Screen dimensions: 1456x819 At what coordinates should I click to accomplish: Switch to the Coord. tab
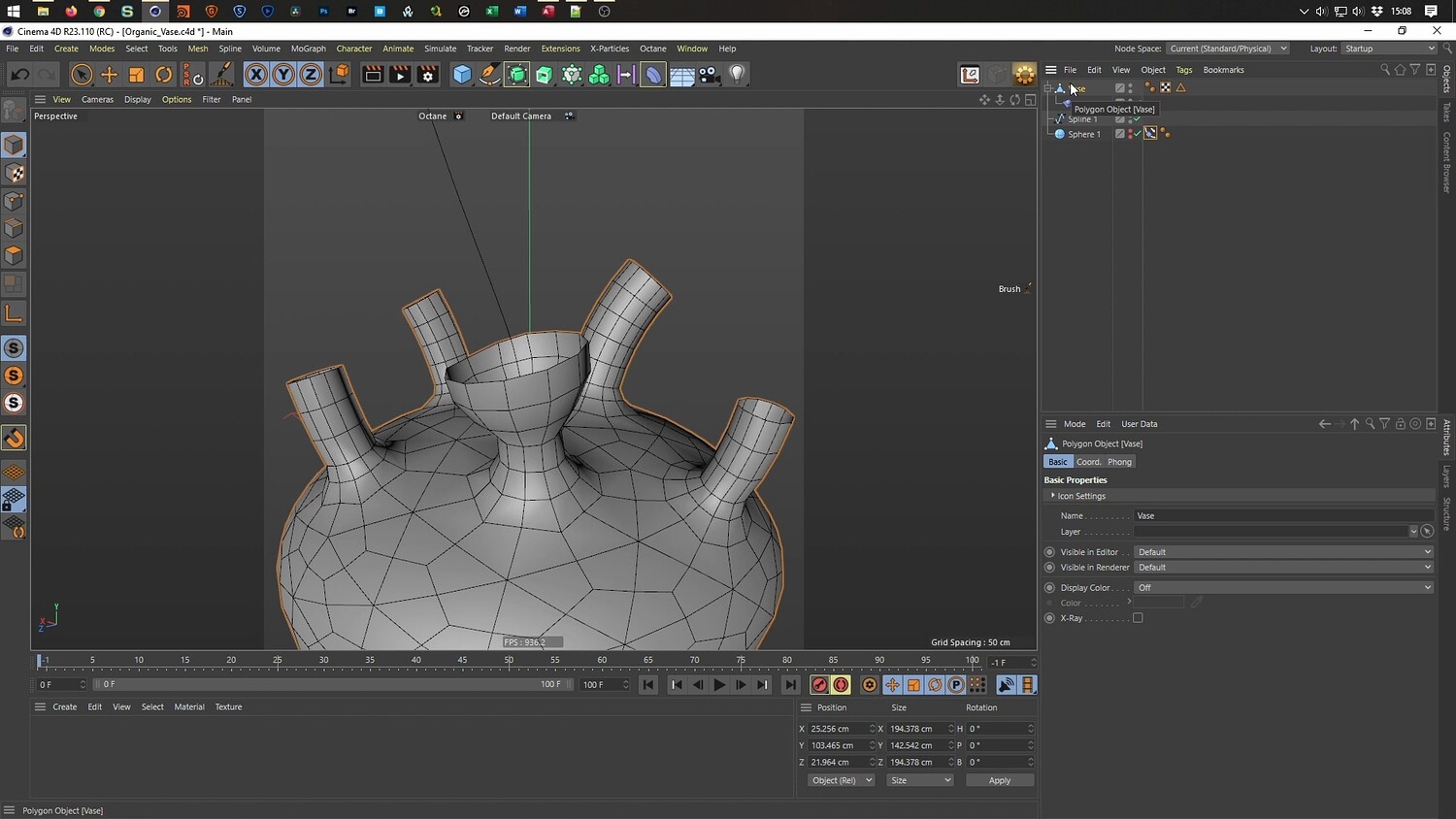1088,462
